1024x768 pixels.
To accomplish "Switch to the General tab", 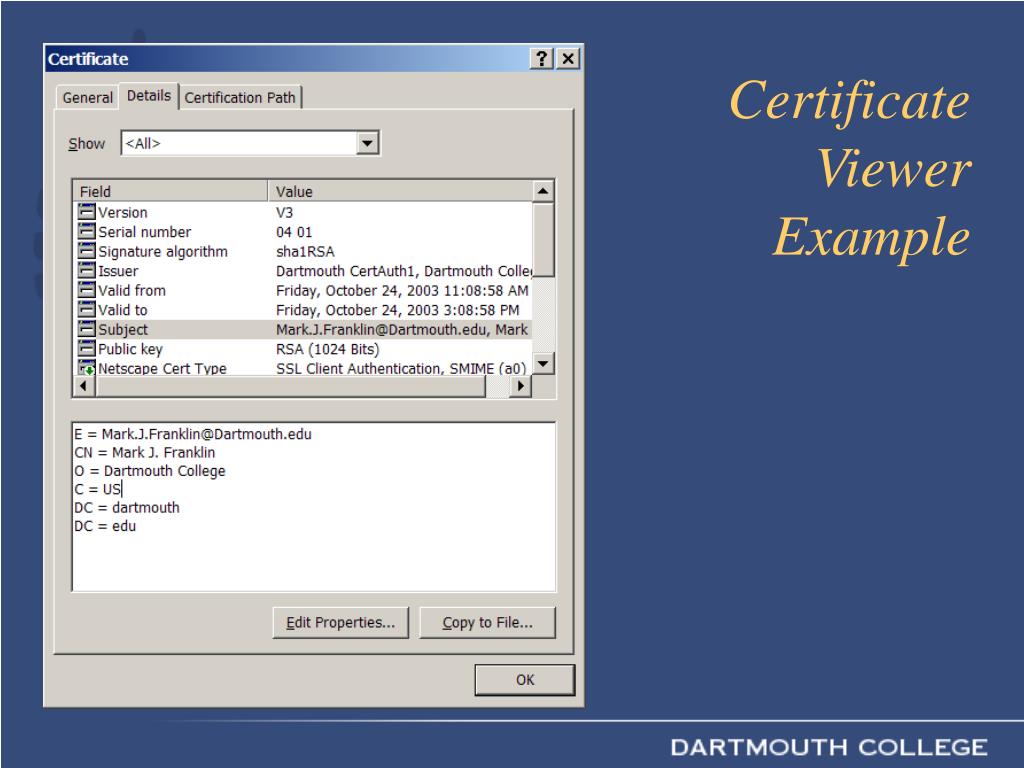I will coord(88,97).
